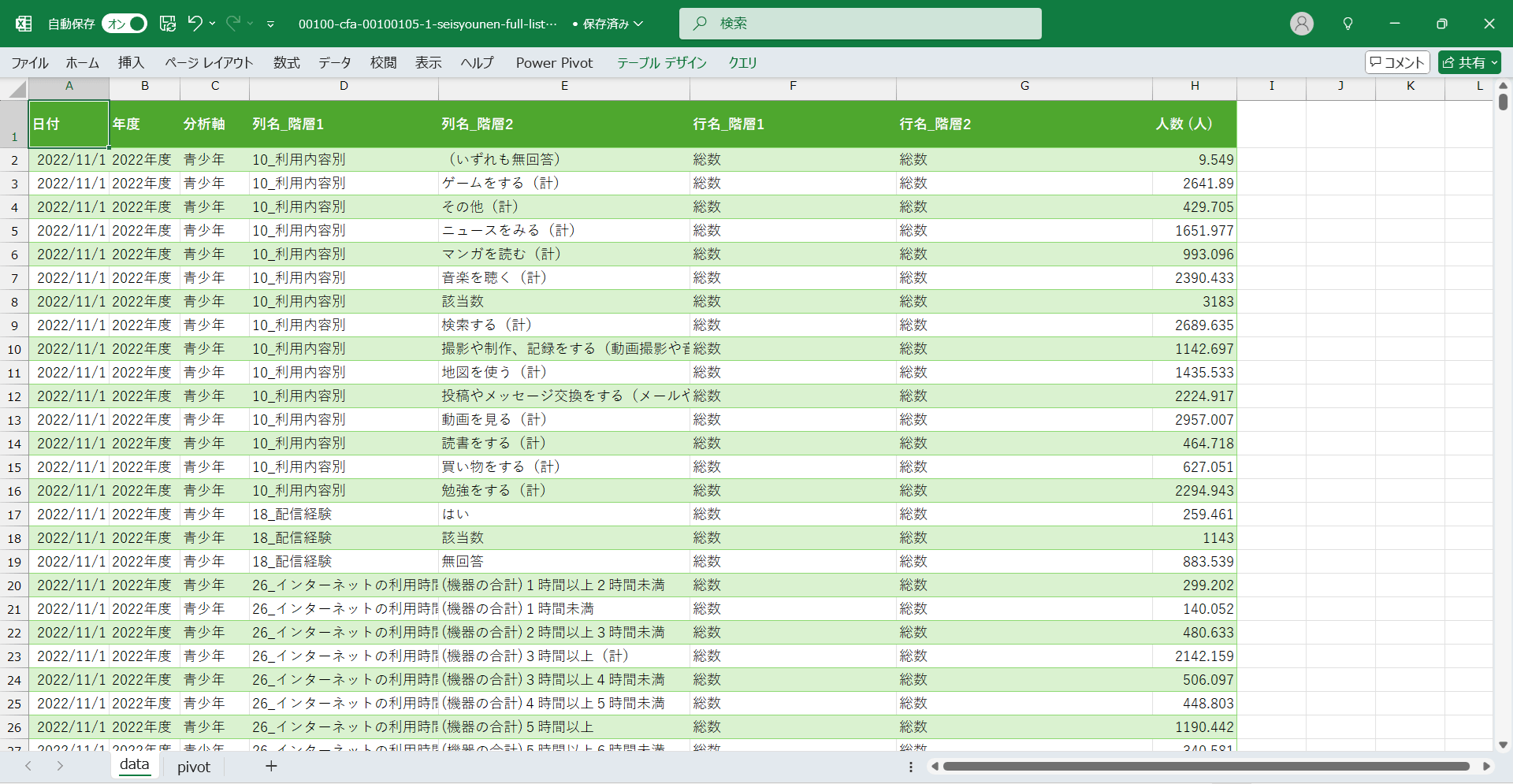This screenshot has height=784, width=1513.
Task: Open the Table Design ribbon tab
Action: (661, 62)
